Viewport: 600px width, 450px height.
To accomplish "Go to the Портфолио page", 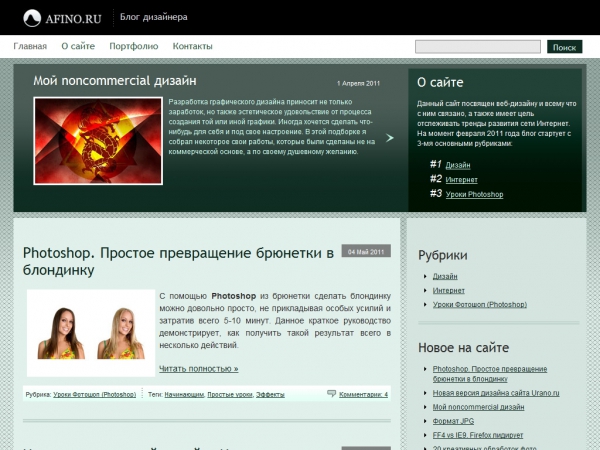I will coord(134,46).
